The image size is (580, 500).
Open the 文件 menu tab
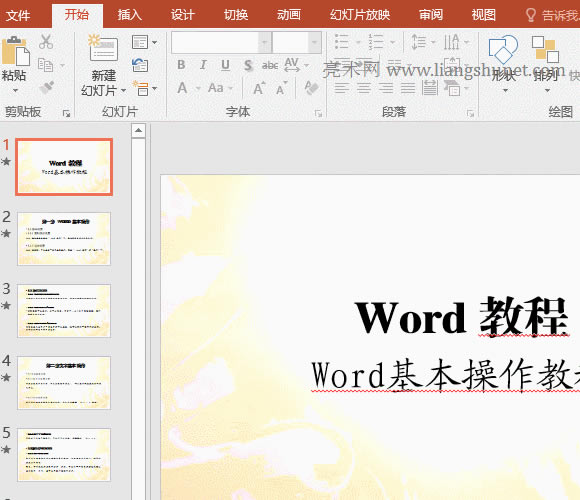click(18, 15)
